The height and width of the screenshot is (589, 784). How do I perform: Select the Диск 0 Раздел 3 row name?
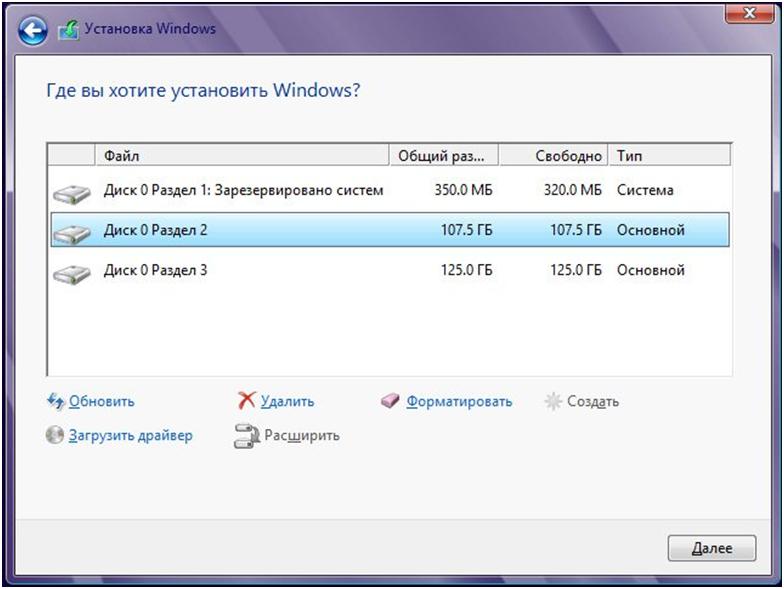point(155,270)
